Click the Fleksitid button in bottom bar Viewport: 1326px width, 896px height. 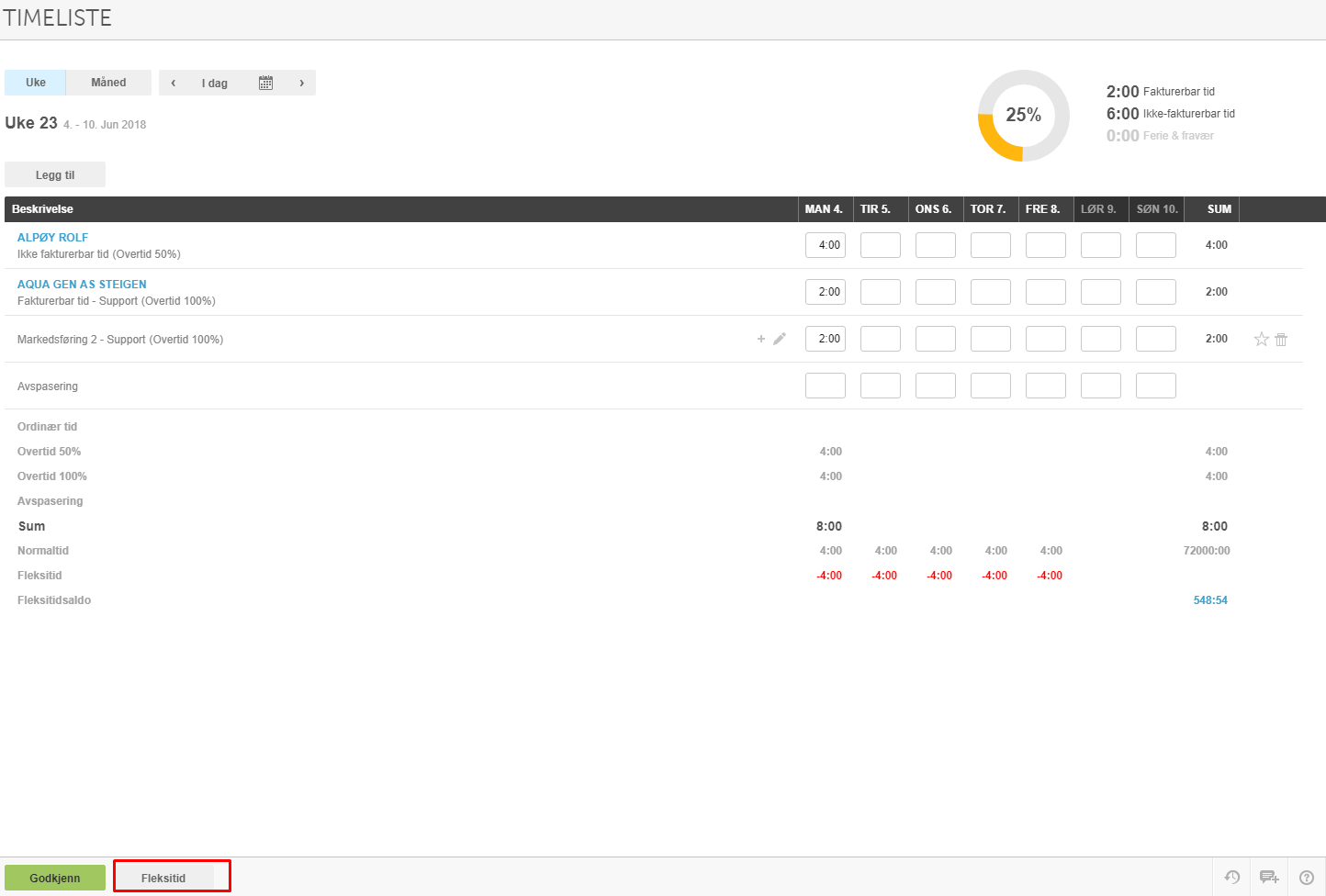coord(163,878)
